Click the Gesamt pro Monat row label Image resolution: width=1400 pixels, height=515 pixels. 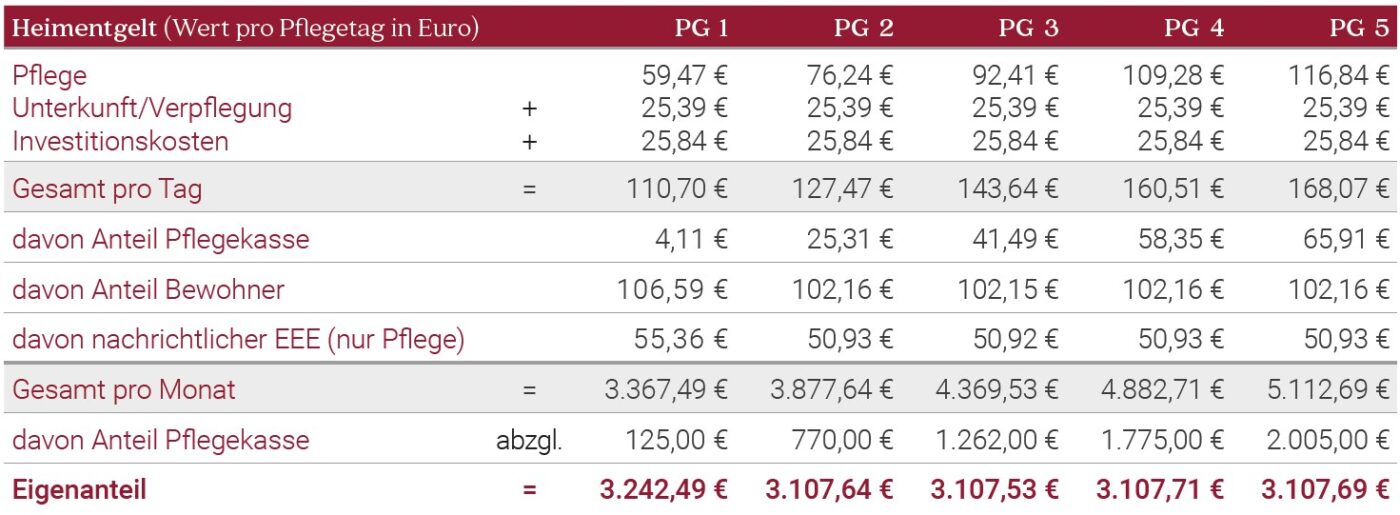[x=124, y=390]
